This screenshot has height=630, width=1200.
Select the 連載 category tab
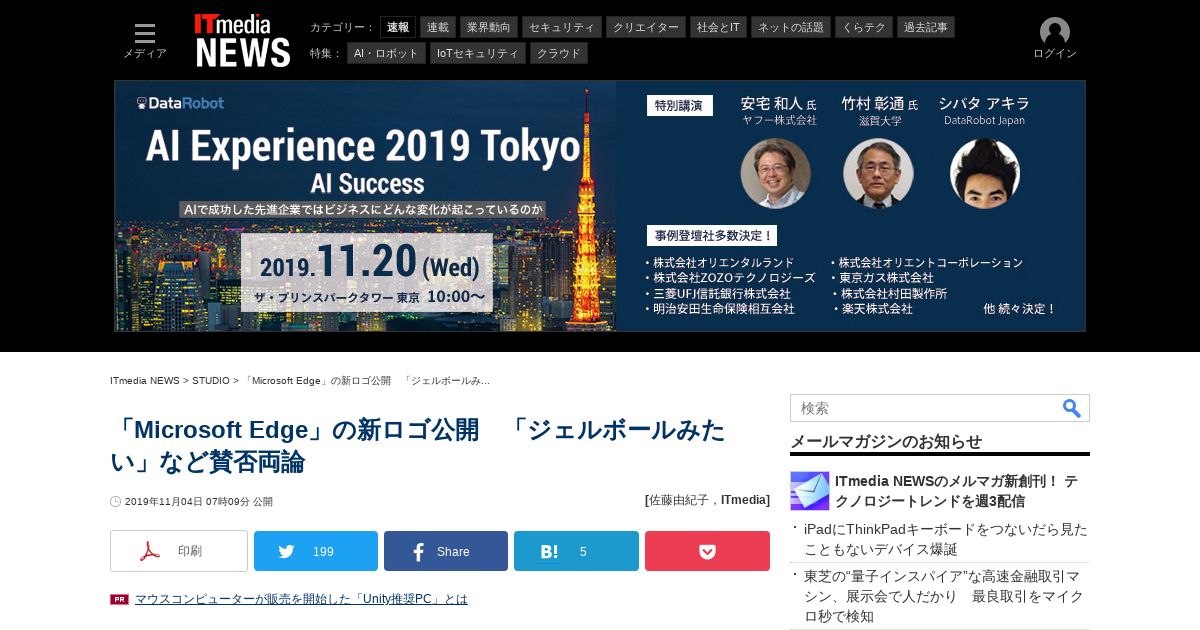coord(438,27)
